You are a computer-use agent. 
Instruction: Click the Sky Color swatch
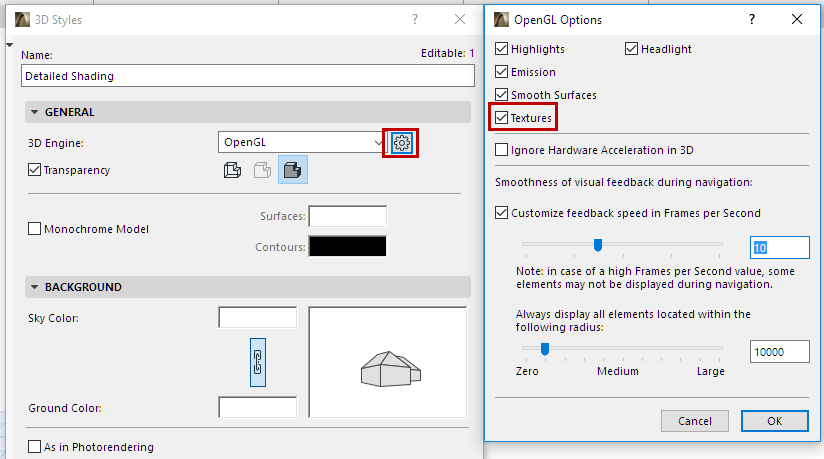[258, 318]
